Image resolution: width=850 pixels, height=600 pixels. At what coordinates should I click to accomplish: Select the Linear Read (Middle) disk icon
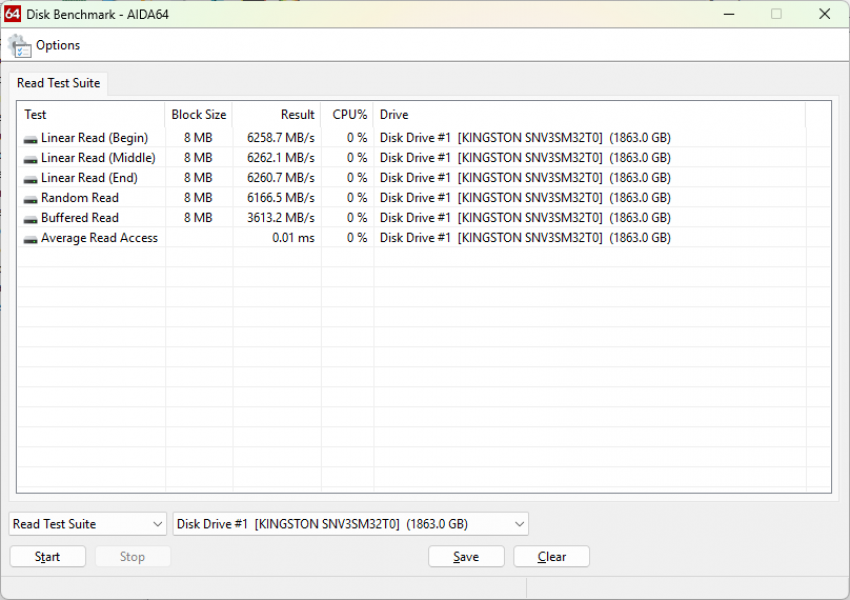31,159
